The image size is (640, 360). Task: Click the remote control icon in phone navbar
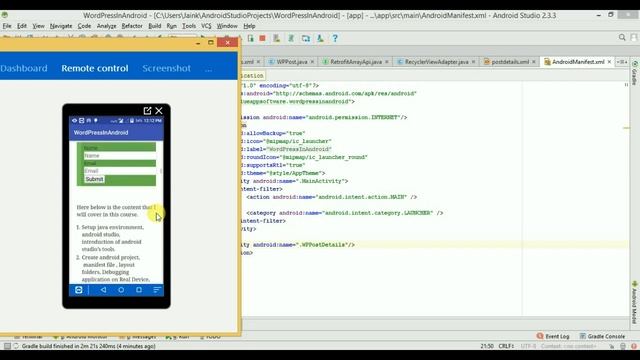click(x=79, y=290)
